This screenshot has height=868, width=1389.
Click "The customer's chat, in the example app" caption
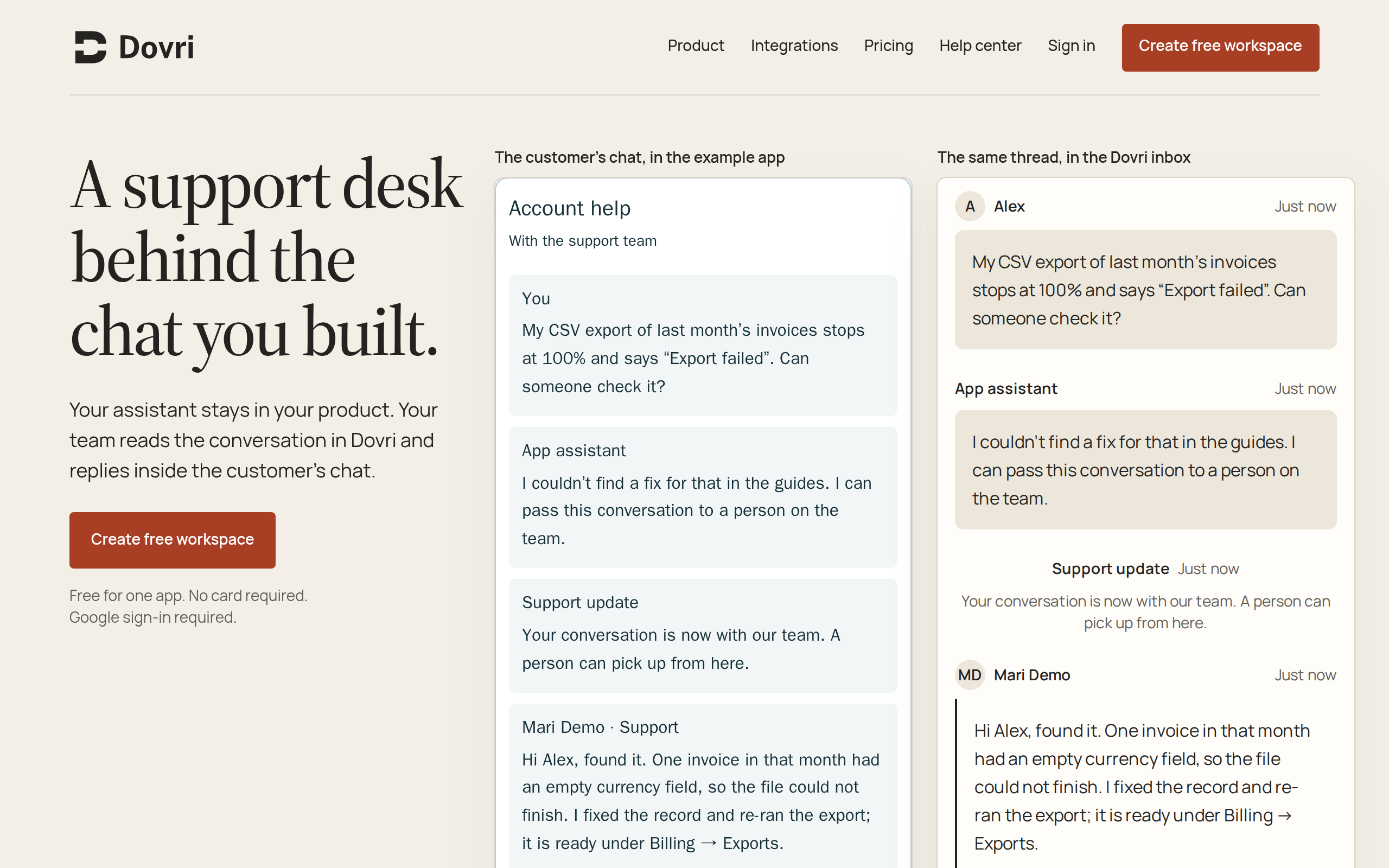(x=639, y=158)
